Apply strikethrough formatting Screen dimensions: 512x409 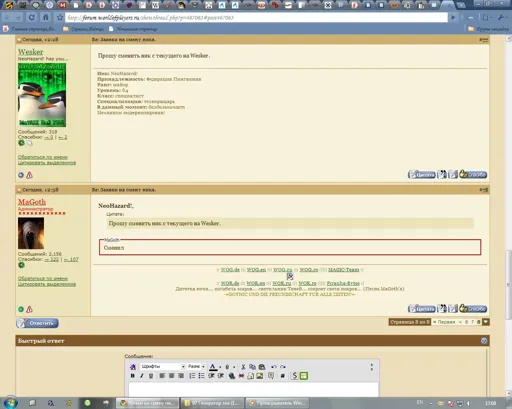click(294, 376)
